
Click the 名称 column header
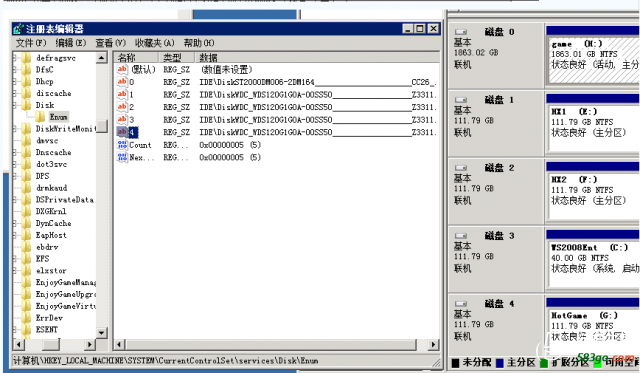136,57
